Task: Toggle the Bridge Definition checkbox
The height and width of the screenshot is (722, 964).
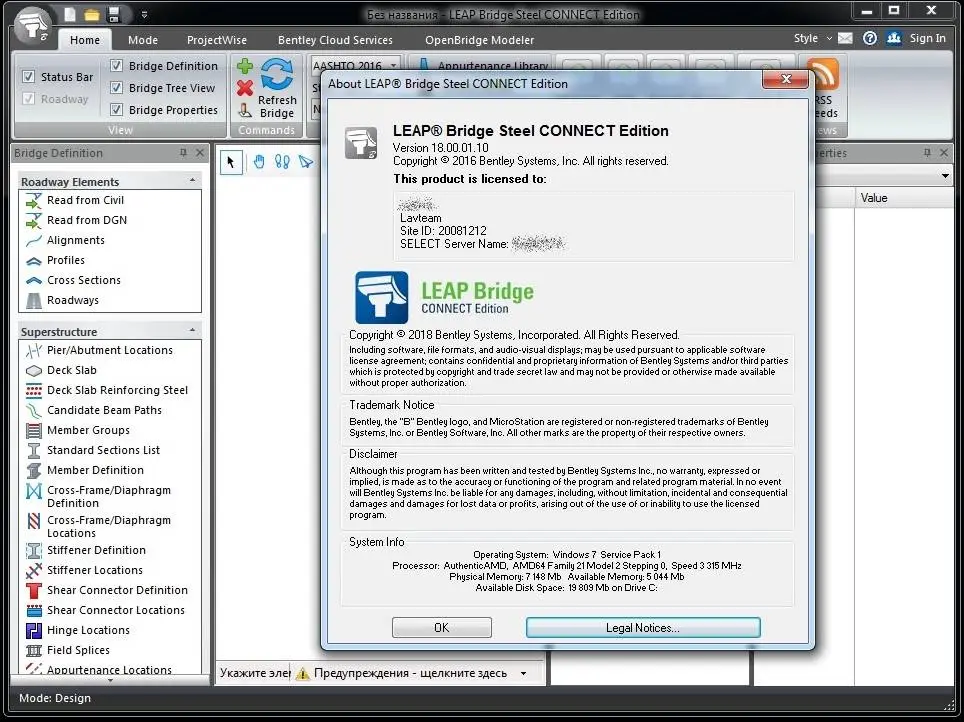Action: click(116, 66)
